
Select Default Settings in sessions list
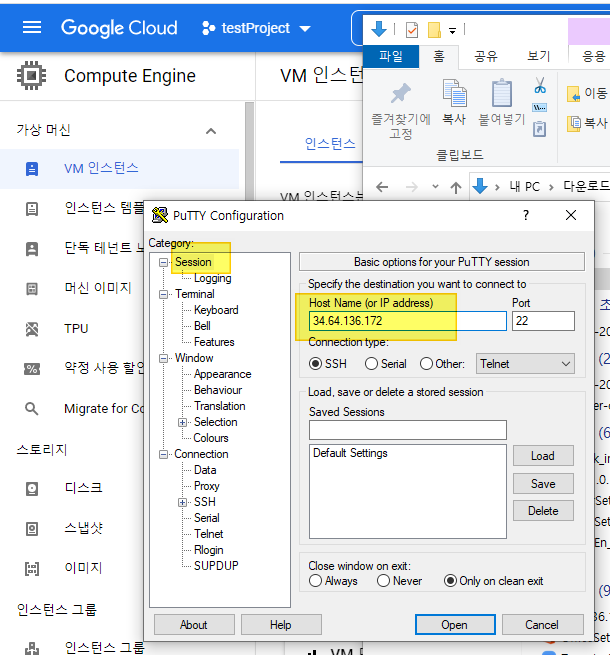350,453
